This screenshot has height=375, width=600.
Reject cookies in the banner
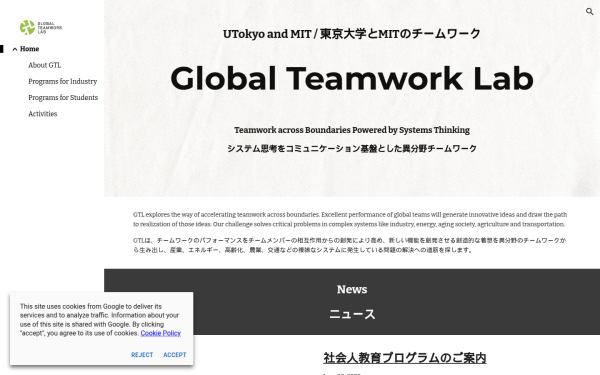click(142, 355)
